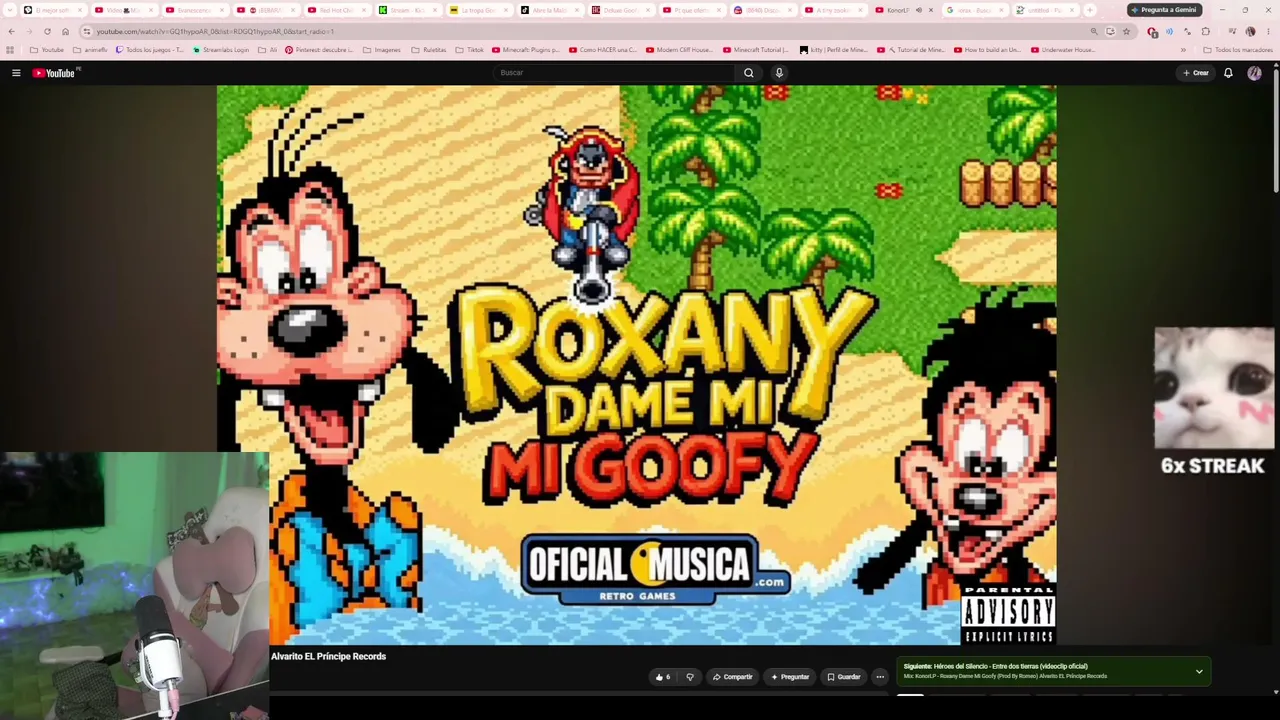Open Alvarito EL Príncipe Records channel
Viewport: 1280px width, 720px height.
(x=328, y=657)
